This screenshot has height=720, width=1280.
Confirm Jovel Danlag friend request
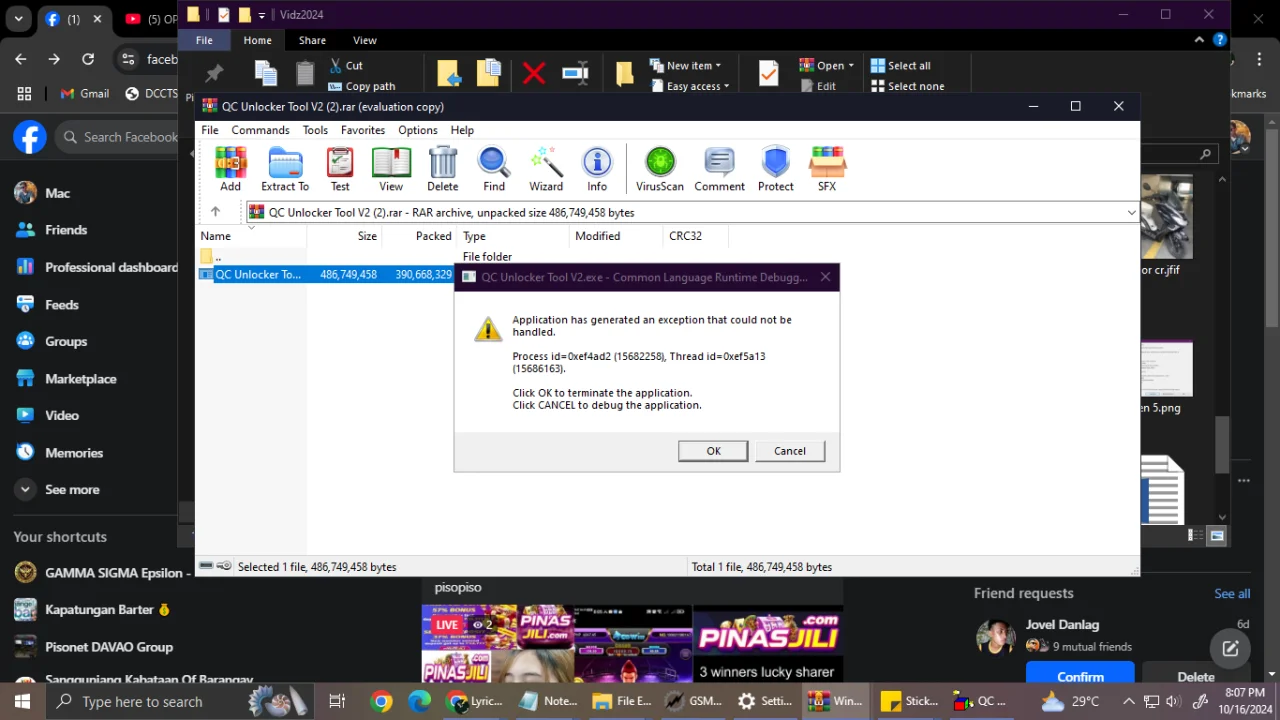(1080, 676)
